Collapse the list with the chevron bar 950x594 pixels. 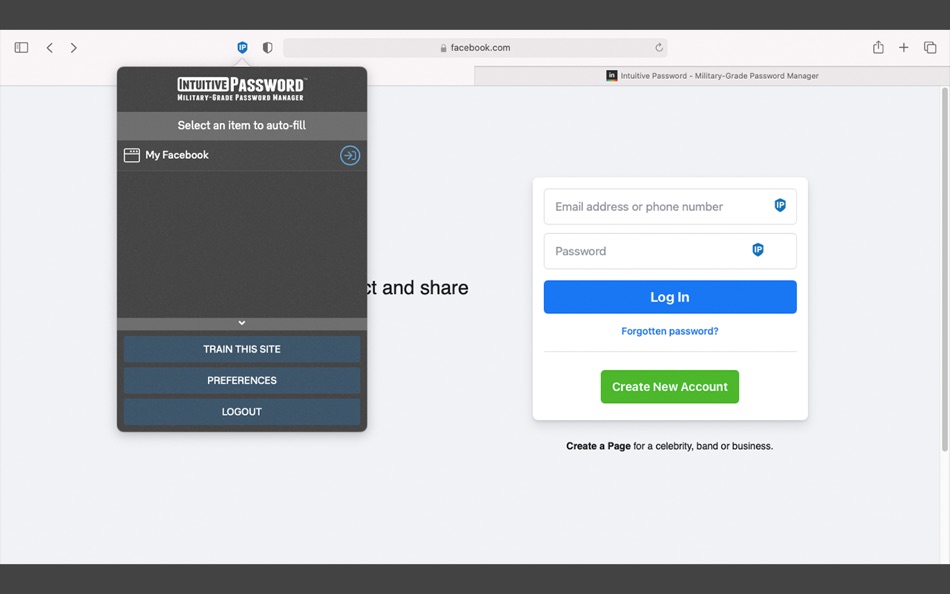point(242,323)
